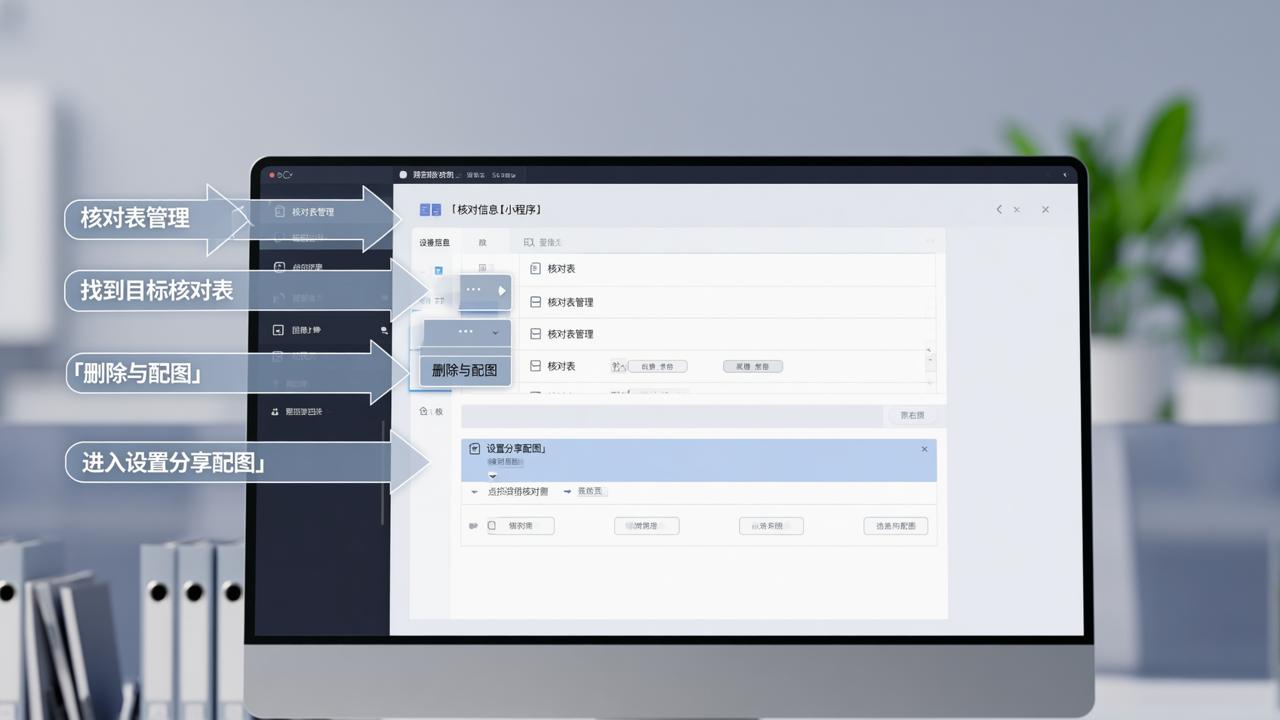This screenshot has width=1280, height=720.
Task: Click the button at the grey bar's end
Action: click(912, 415)
